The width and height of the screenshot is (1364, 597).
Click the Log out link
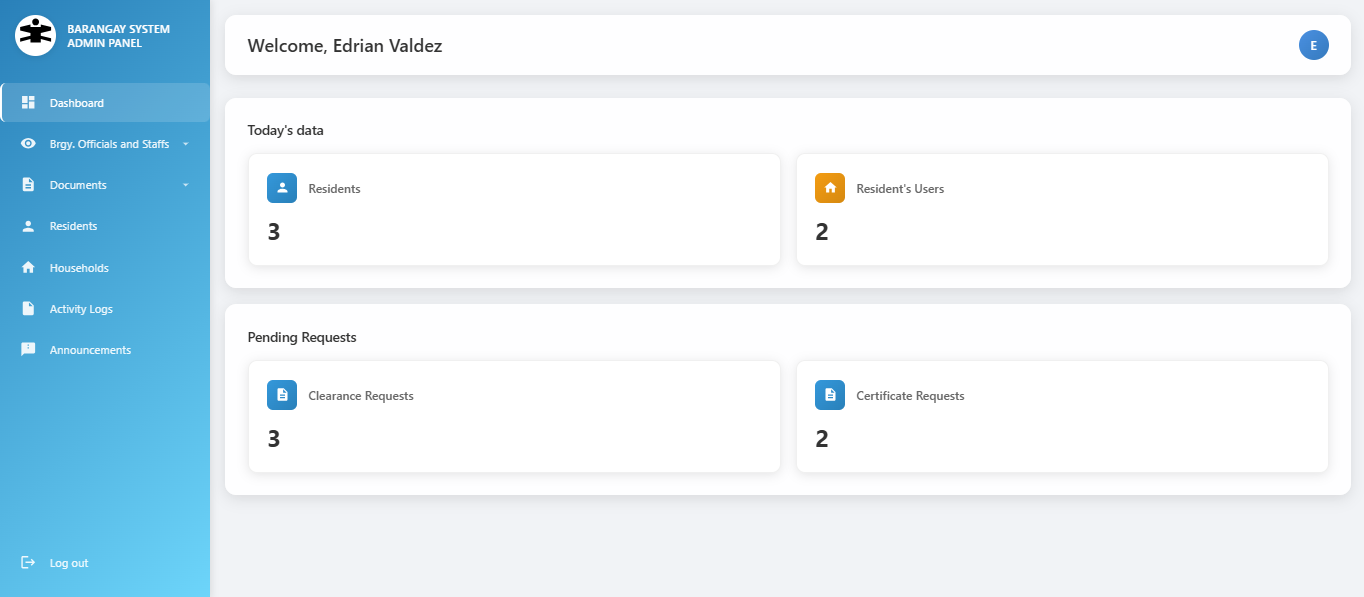[69, 563]
